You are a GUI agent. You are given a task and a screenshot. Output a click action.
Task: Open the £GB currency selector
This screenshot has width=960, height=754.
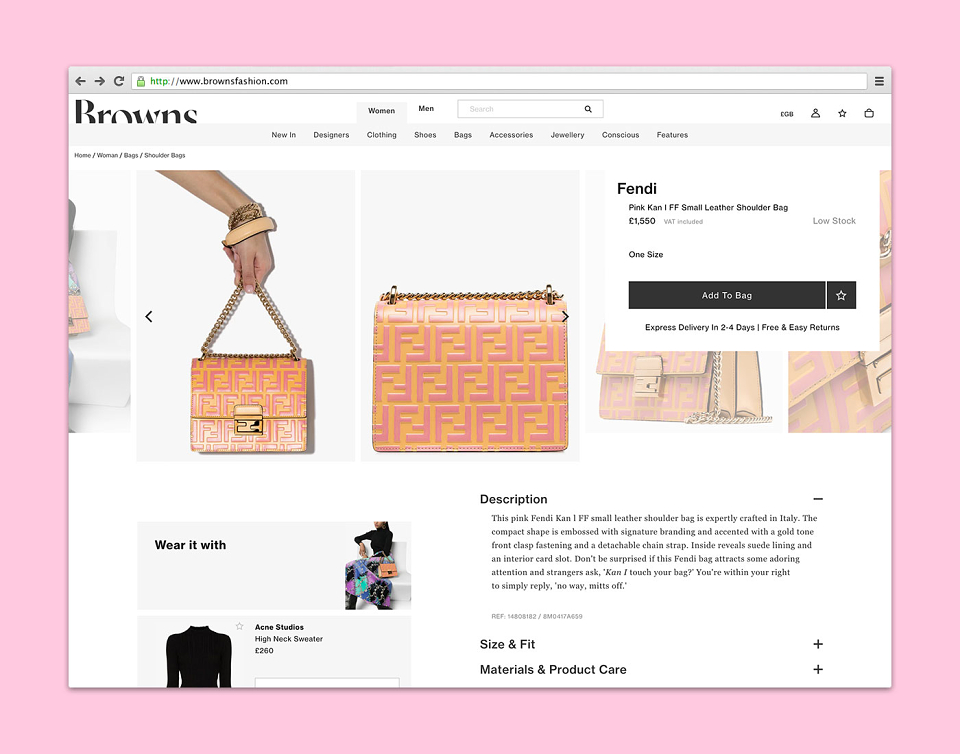click(787, 114)
